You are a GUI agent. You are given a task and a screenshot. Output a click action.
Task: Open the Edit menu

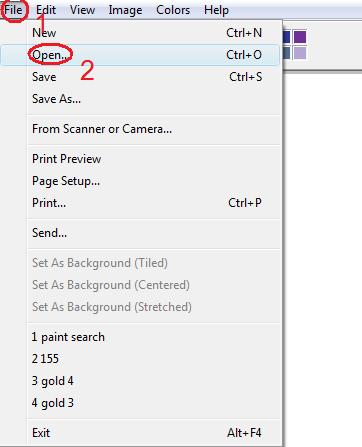[x=46, y=10]
